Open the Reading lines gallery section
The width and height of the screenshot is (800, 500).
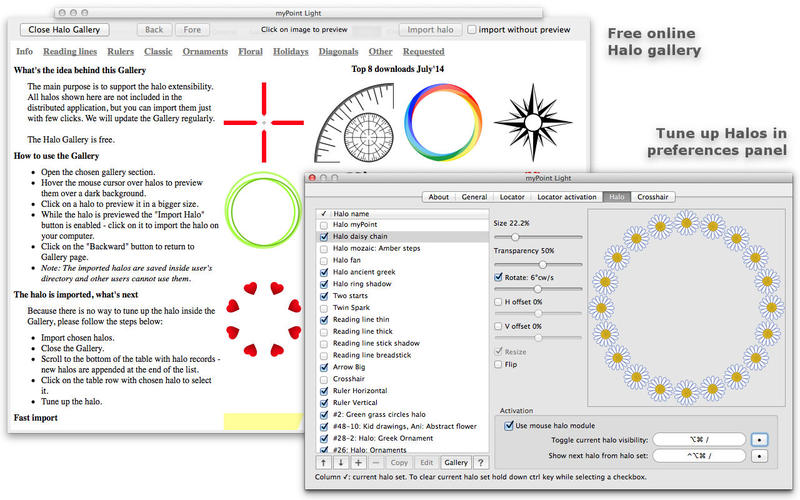point(70,52)
